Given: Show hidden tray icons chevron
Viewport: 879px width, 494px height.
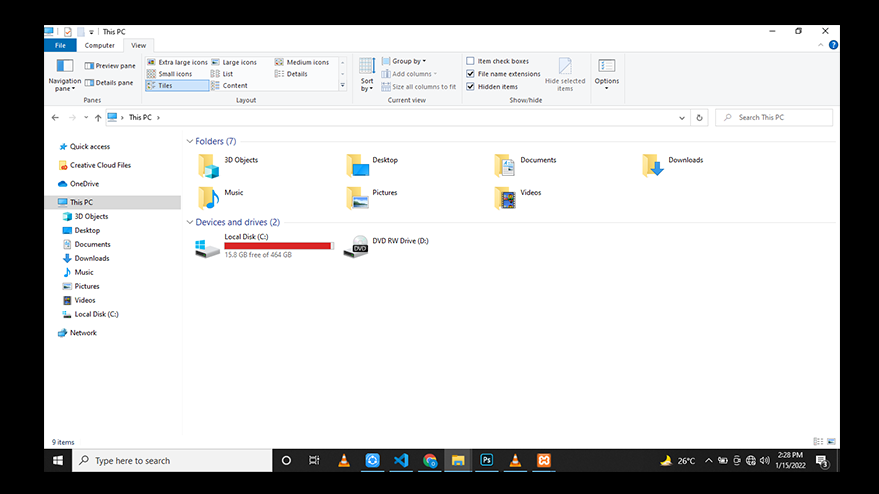Looking at the screenshot, I should tap(709, 460).
